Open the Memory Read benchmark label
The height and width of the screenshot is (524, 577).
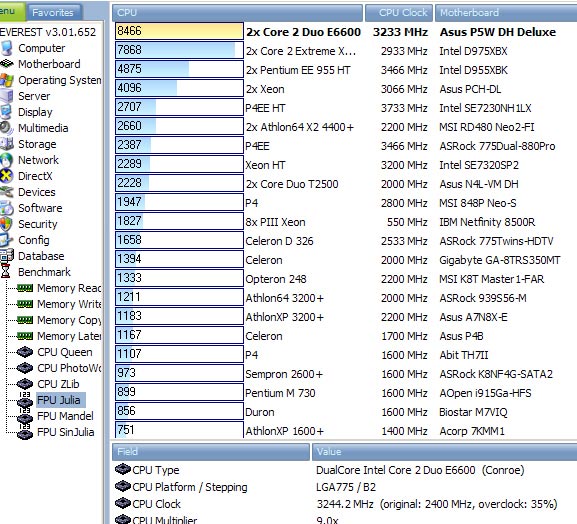coord(70,288)
